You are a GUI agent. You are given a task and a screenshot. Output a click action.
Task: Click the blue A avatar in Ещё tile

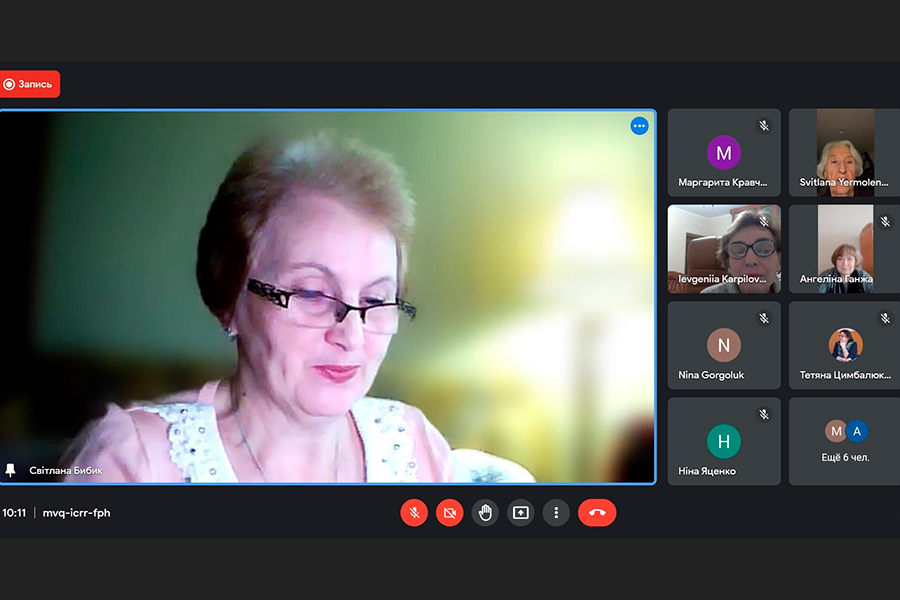coord(857,431)
